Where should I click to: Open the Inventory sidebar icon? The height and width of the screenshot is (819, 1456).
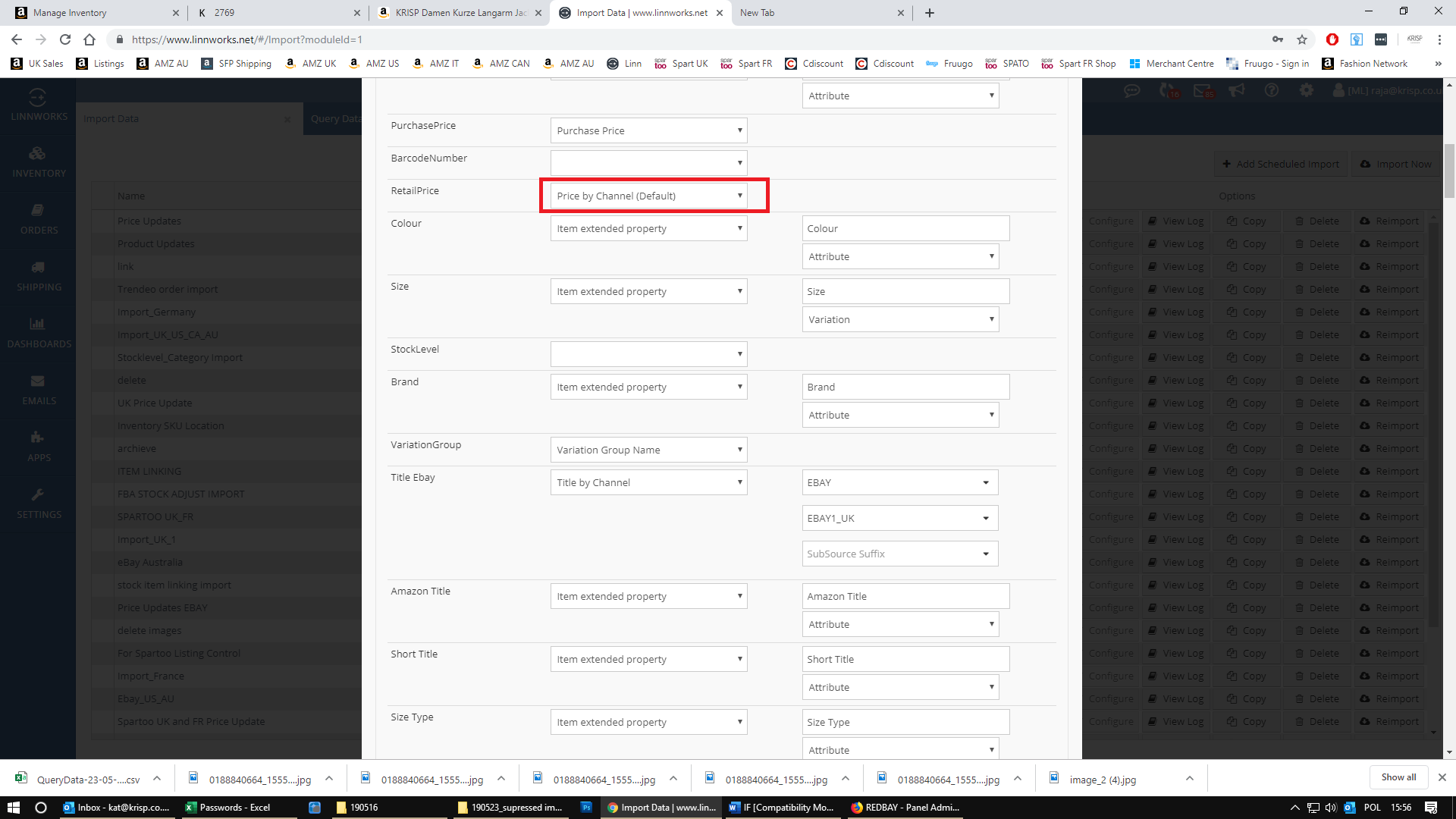coord(38,154)
